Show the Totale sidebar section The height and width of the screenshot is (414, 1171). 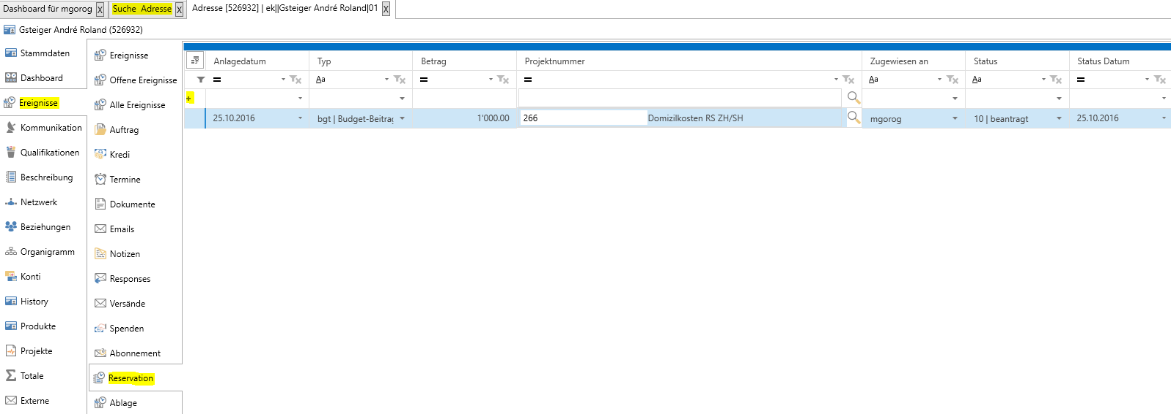33,376
